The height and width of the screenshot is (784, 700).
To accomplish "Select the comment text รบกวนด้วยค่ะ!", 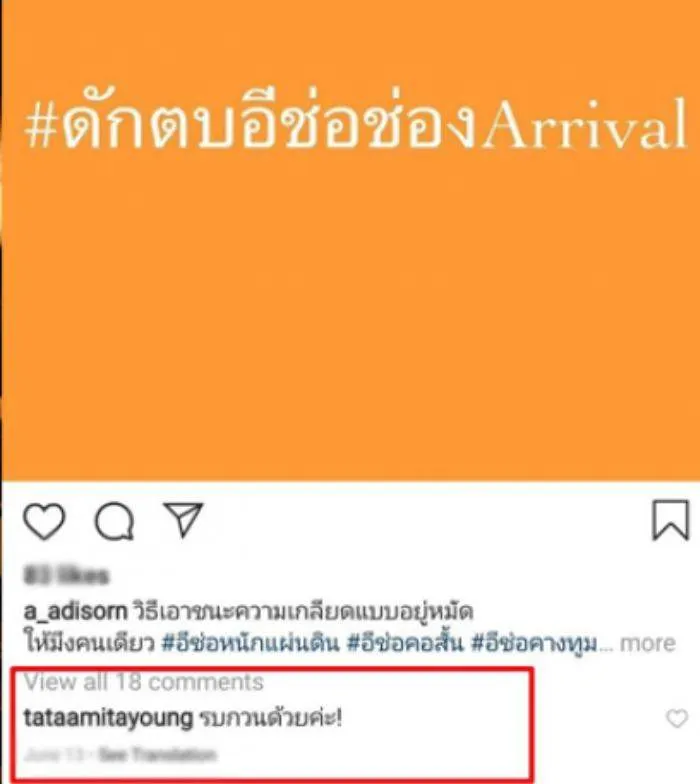I will click(270, 718).
